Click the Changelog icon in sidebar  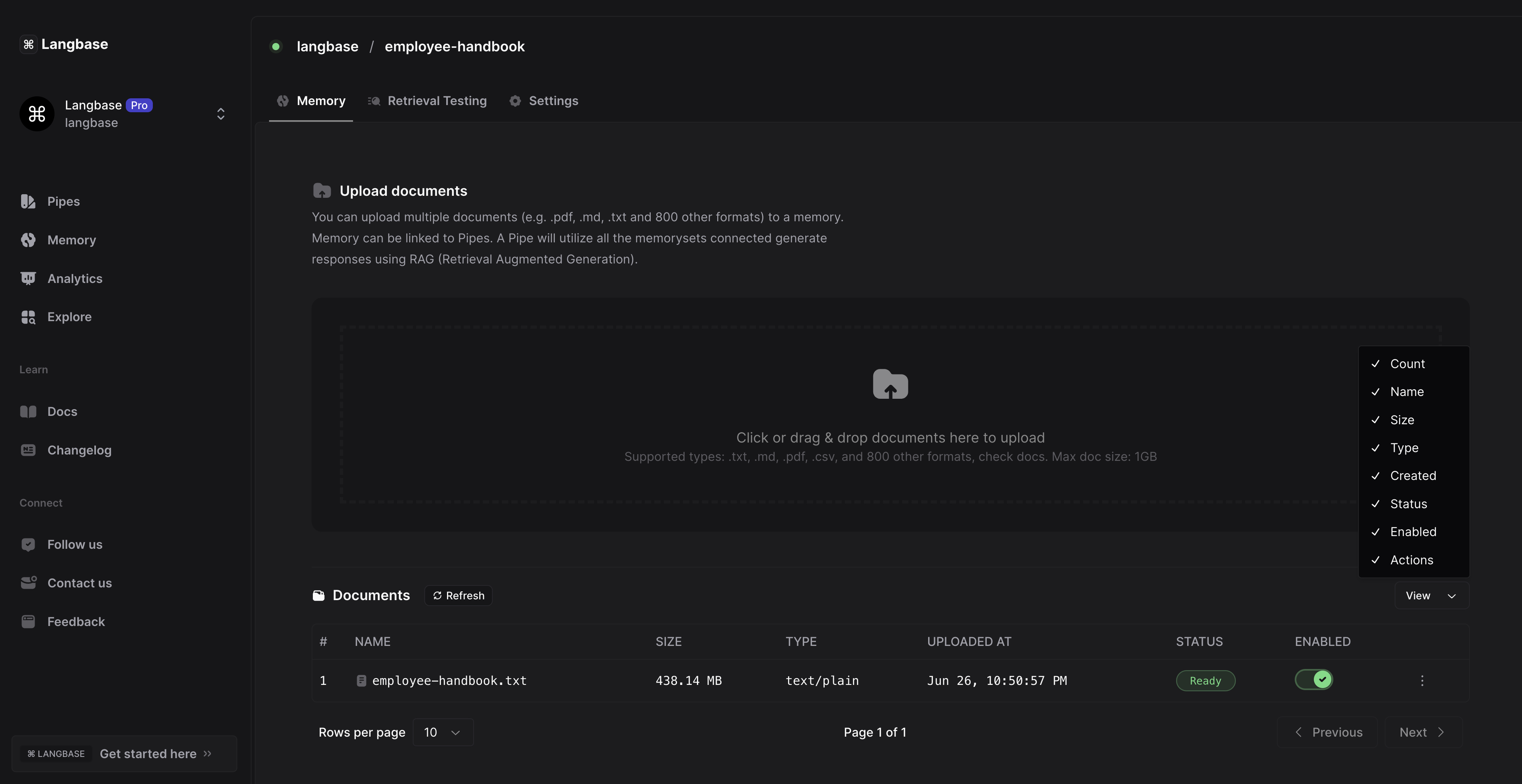28,450
